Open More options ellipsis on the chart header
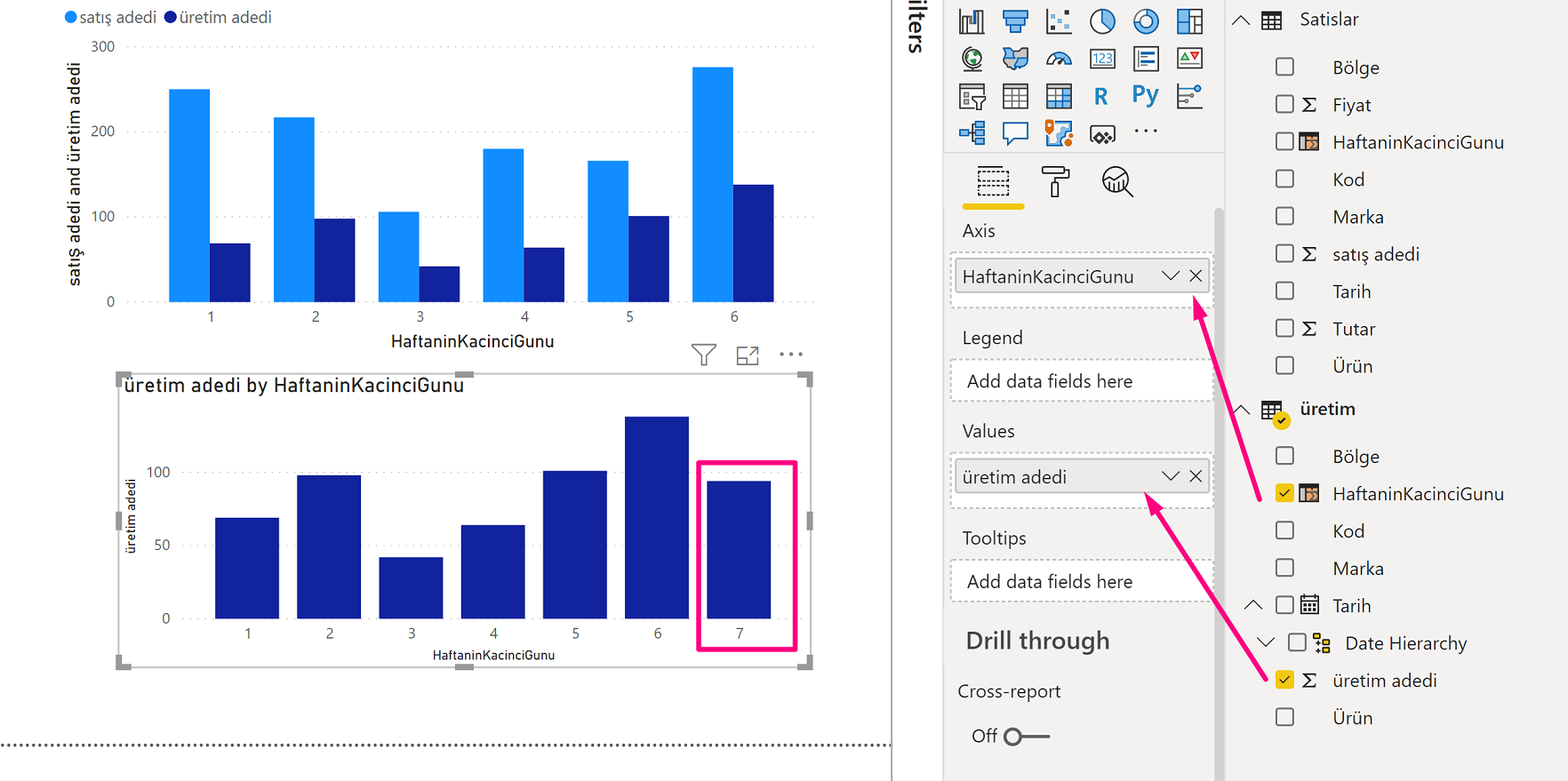1568x781 pixels. (x=791, y=355)
